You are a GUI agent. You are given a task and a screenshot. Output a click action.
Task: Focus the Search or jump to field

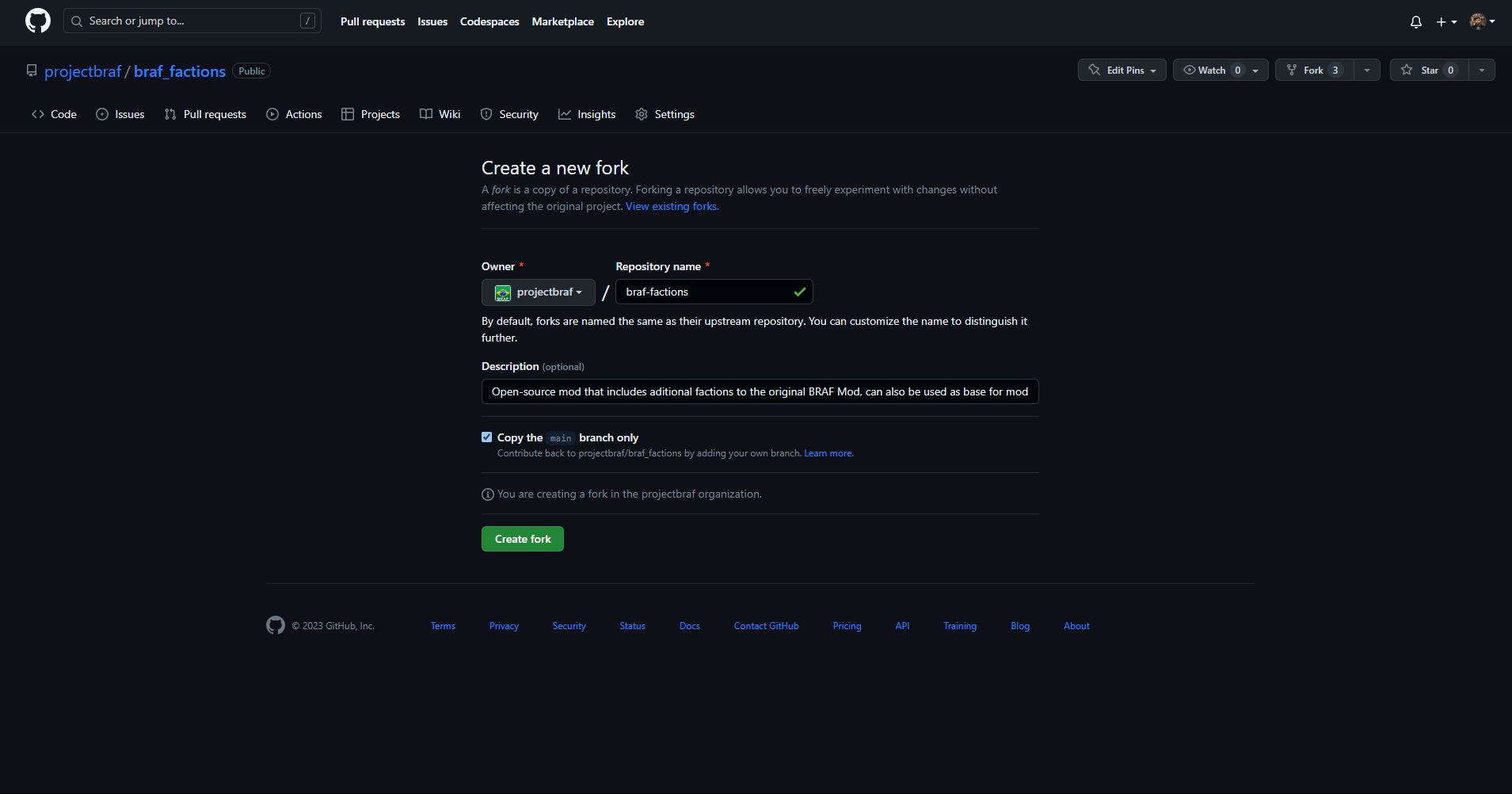pos(192,21)
